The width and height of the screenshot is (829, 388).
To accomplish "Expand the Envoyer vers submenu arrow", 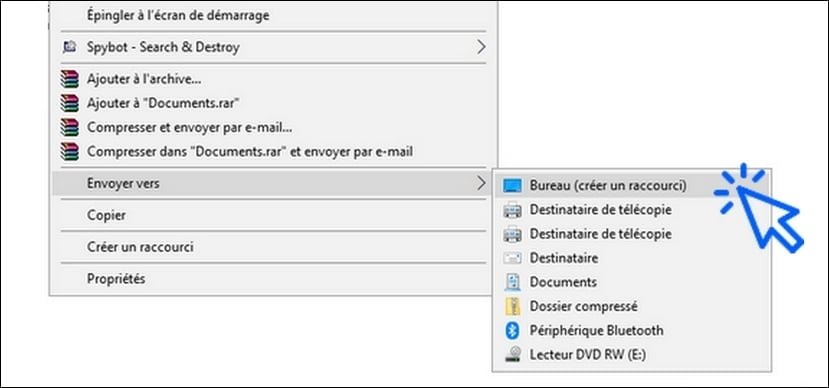I will coord(480,183).
